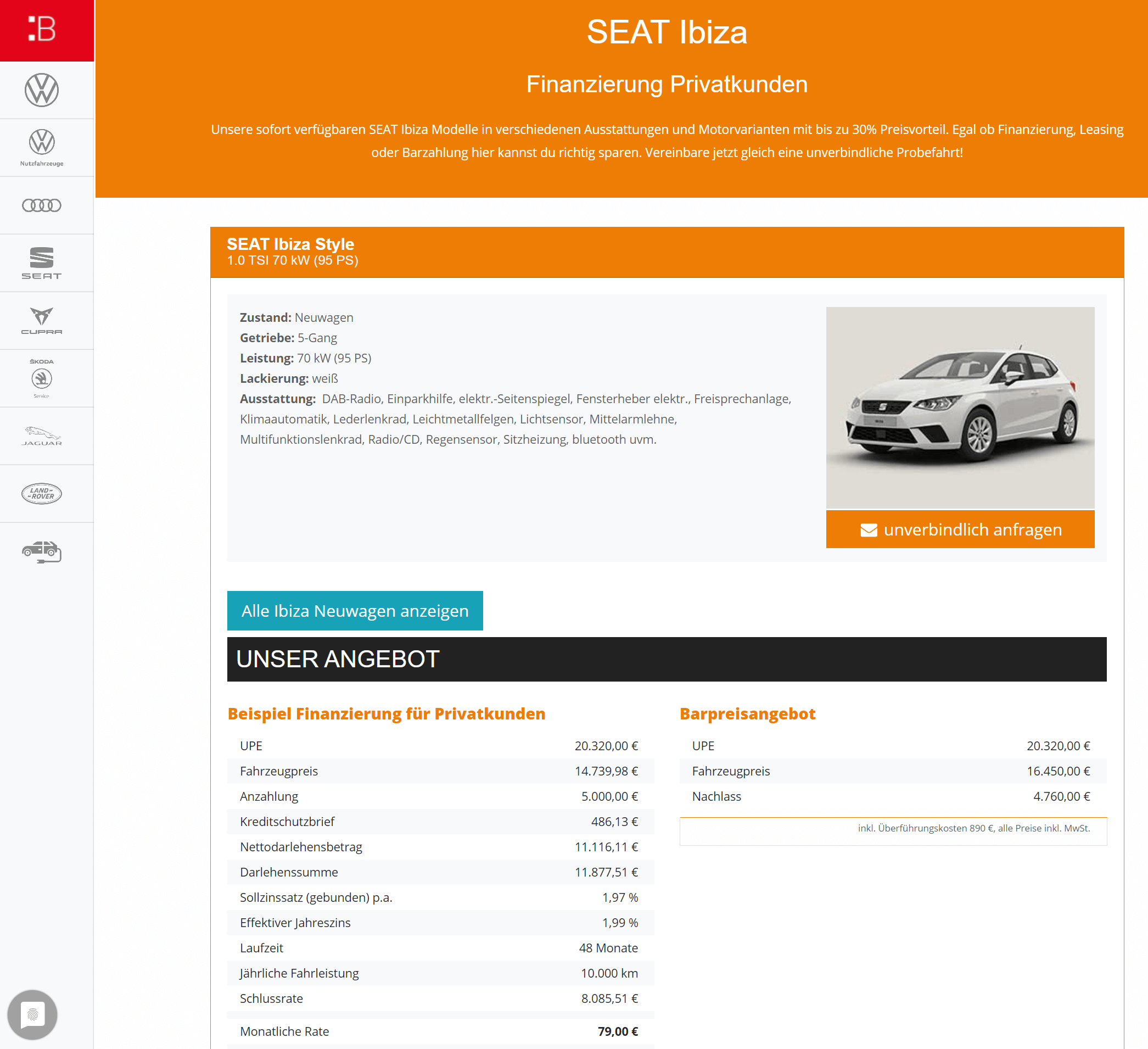This screenshot has width=1148, height=1049.
Task: Click 'Alle Ibiza Neuwagen anzeigen' button
Action: 355,611
